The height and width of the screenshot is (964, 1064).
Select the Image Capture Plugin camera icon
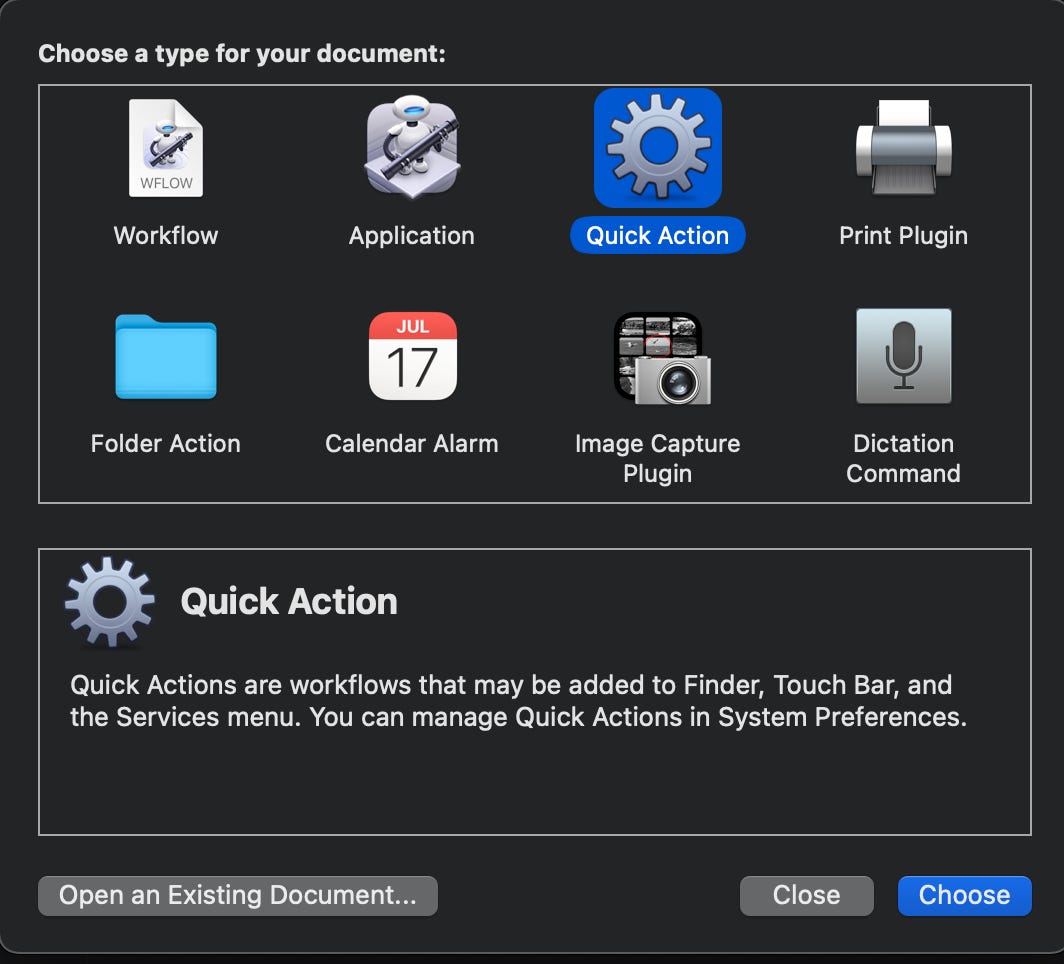coord(662,358)
